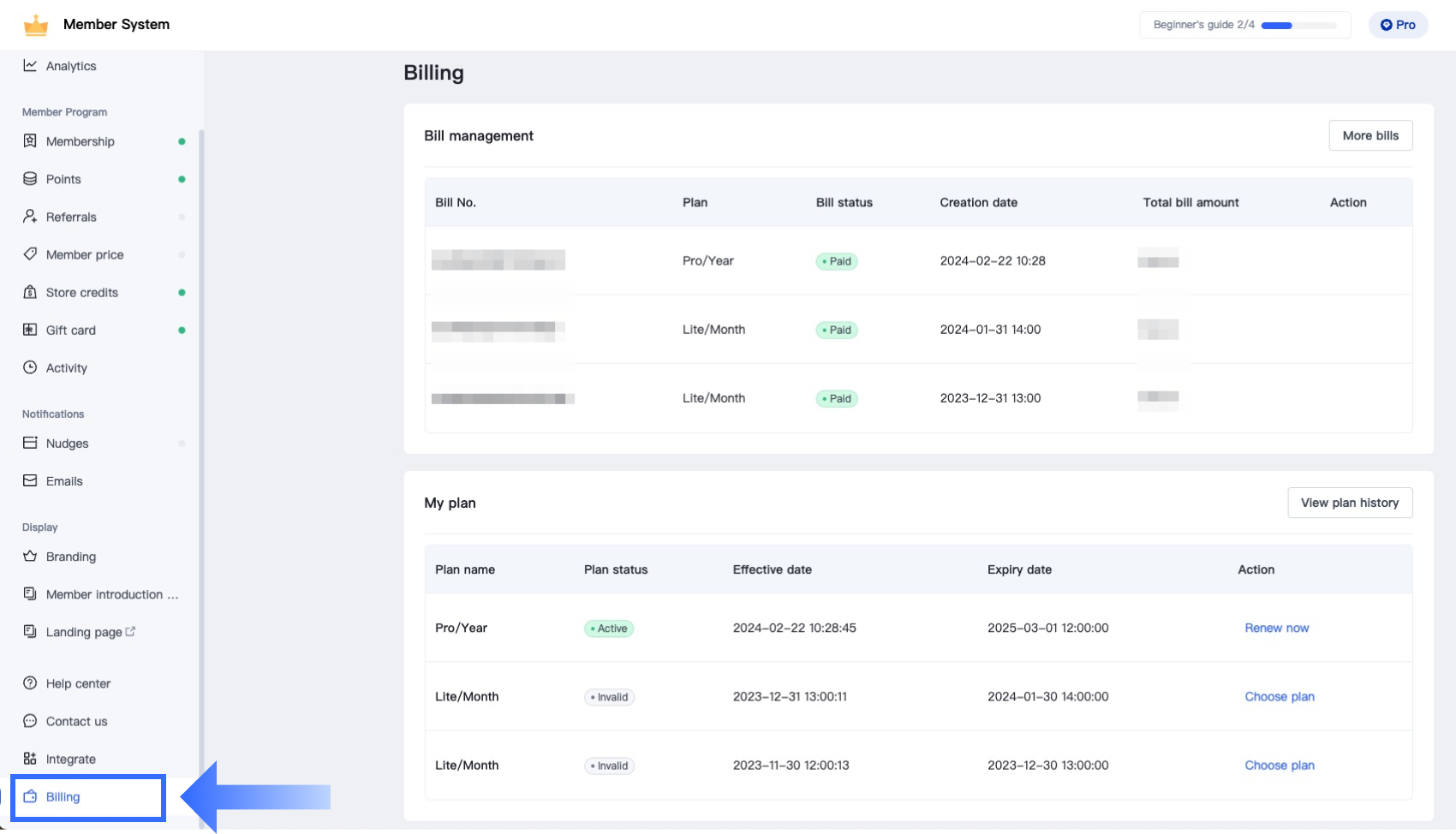Open the Store credits bag icon
Screen dimensions: 1456x834
30,292
